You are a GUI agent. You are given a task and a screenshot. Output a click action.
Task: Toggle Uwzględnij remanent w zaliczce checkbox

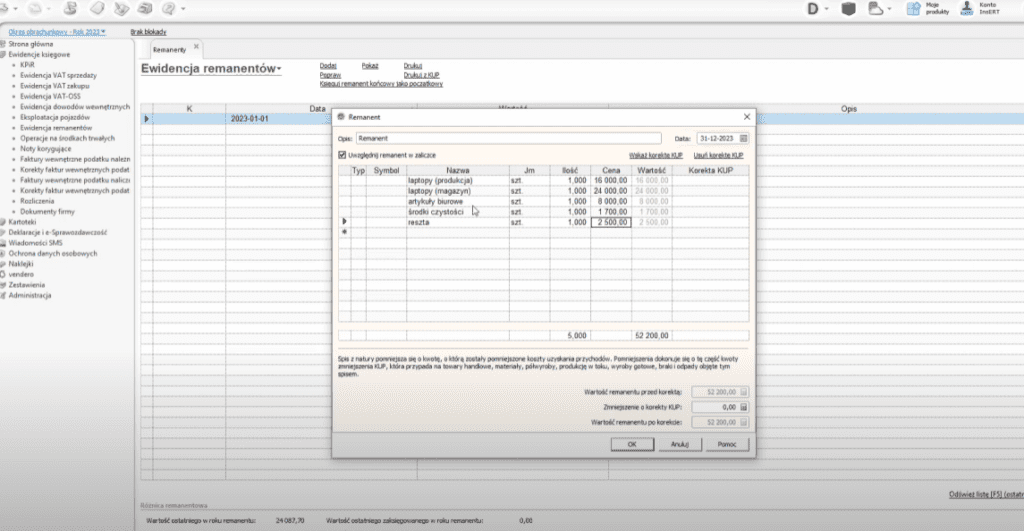tap(343, 156)
